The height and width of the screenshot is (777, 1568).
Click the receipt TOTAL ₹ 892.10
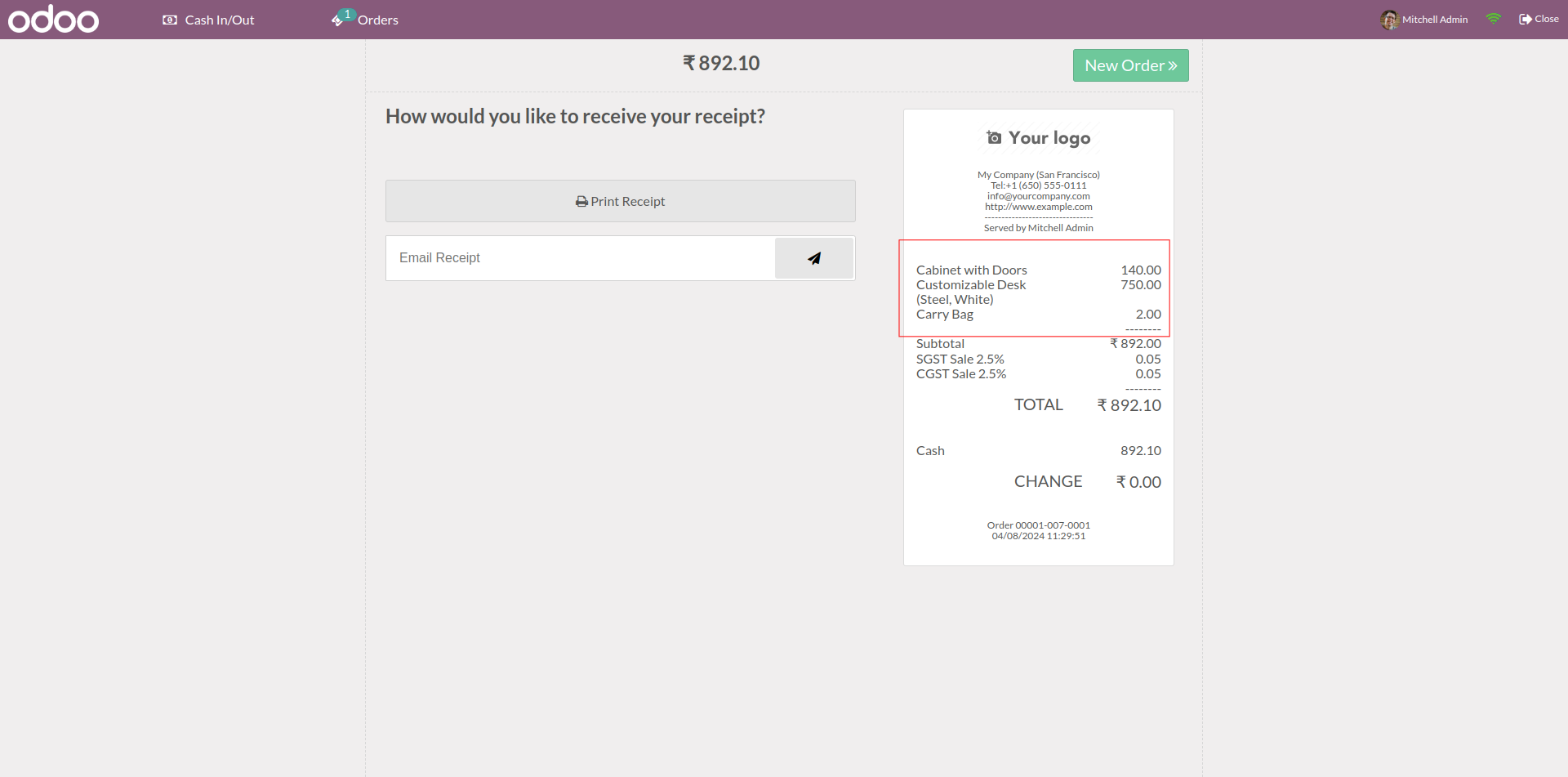click(x=1087, y=405)
